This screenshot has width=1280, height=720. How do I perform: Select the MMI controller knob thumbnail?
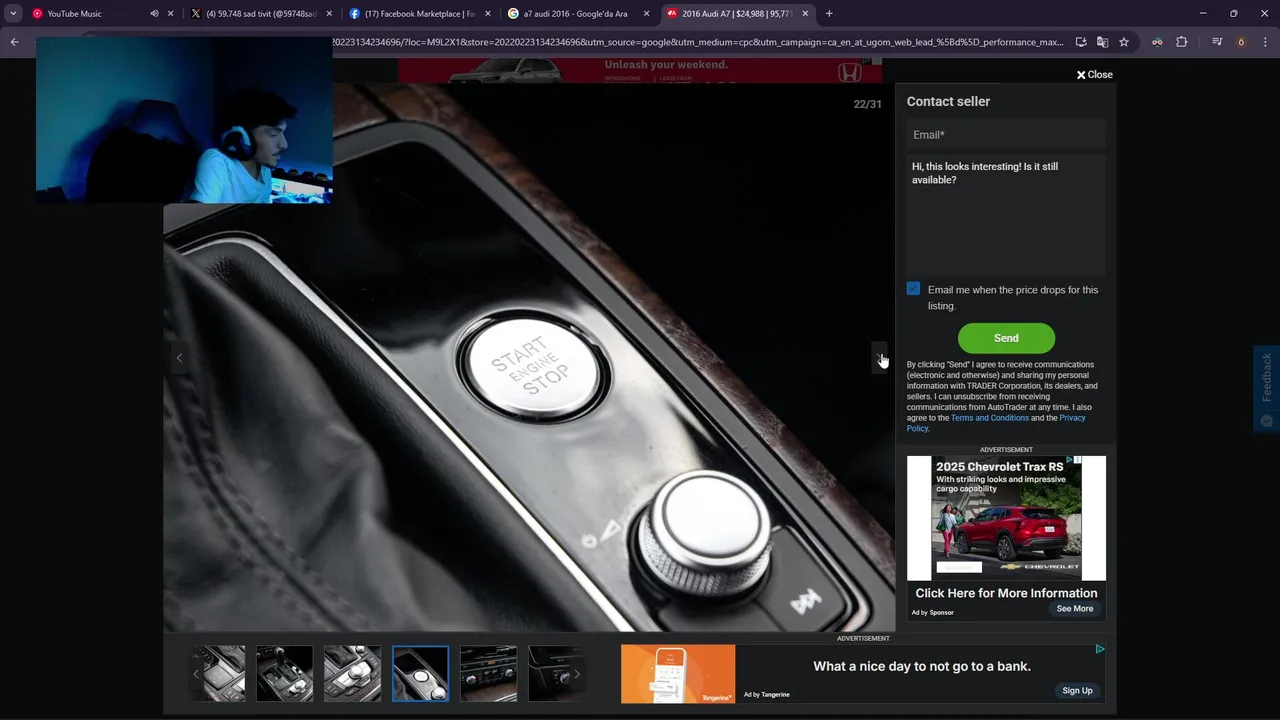pos(352,673)
